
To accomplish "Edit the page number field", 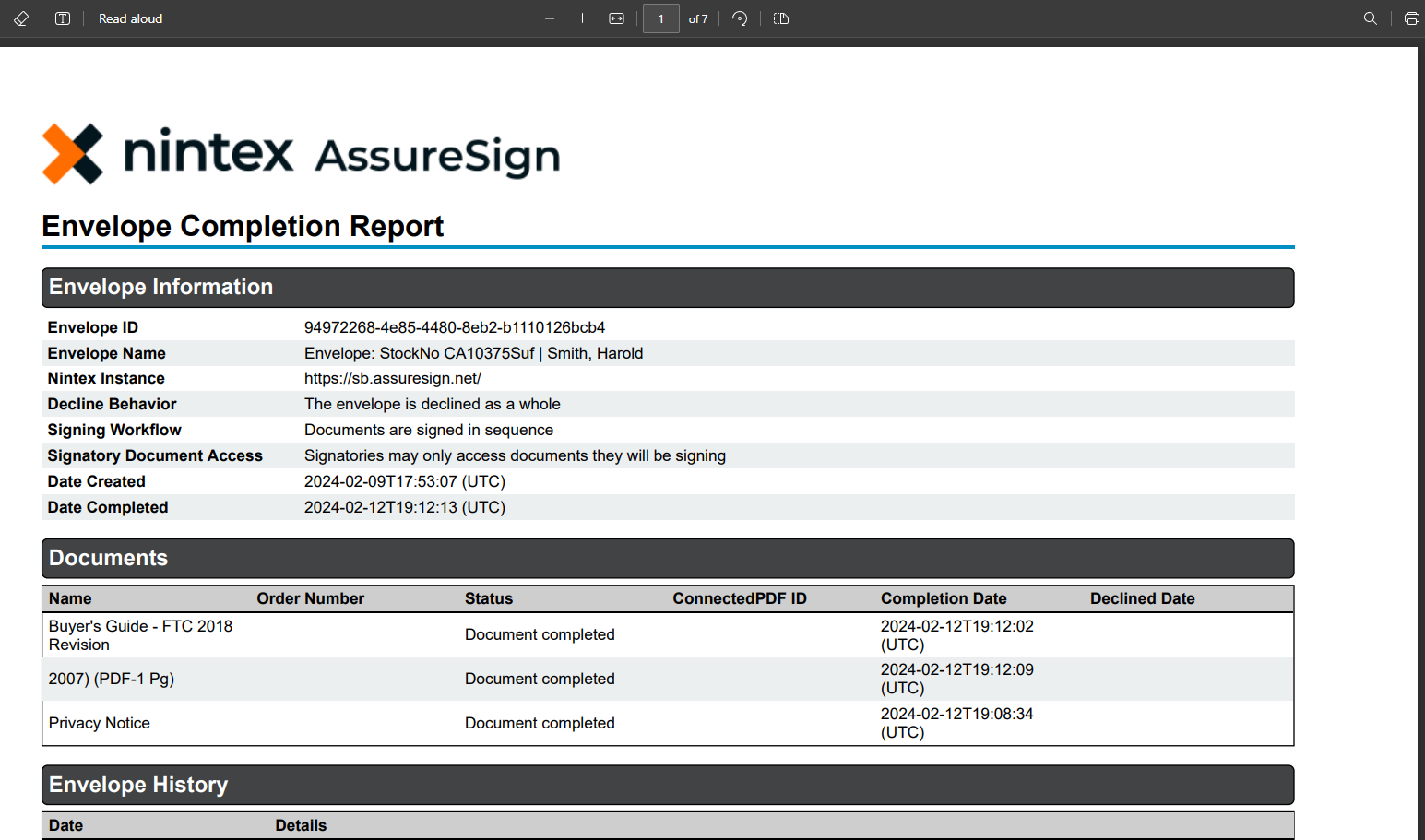I will [660, 18].
